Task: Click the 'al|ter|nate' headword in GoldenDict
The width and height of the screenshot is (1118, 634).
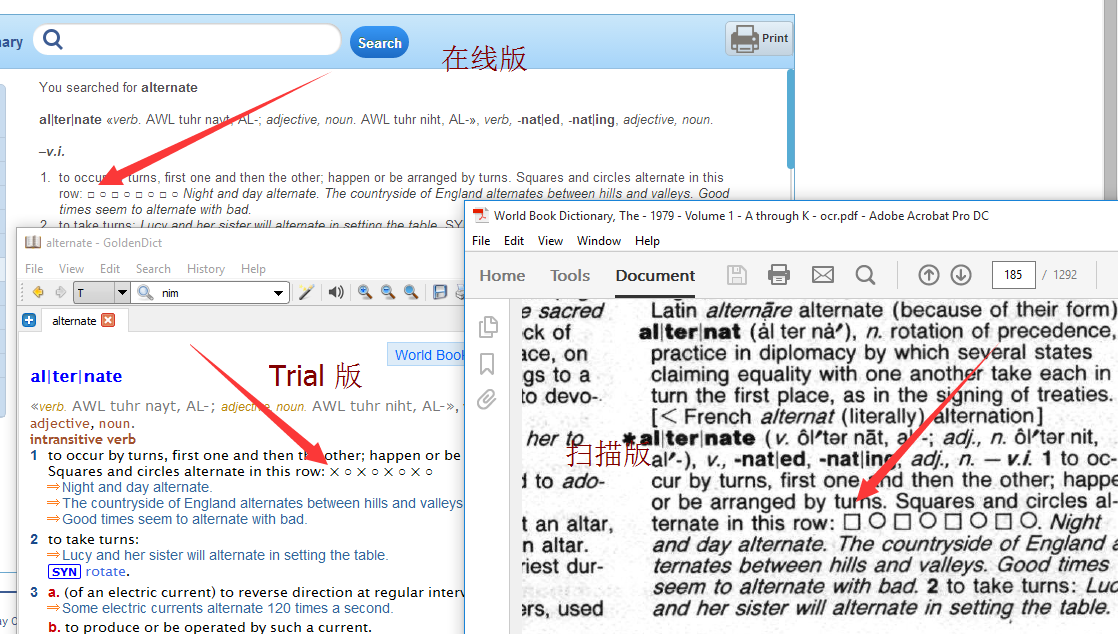Action: tap(76, 377)
